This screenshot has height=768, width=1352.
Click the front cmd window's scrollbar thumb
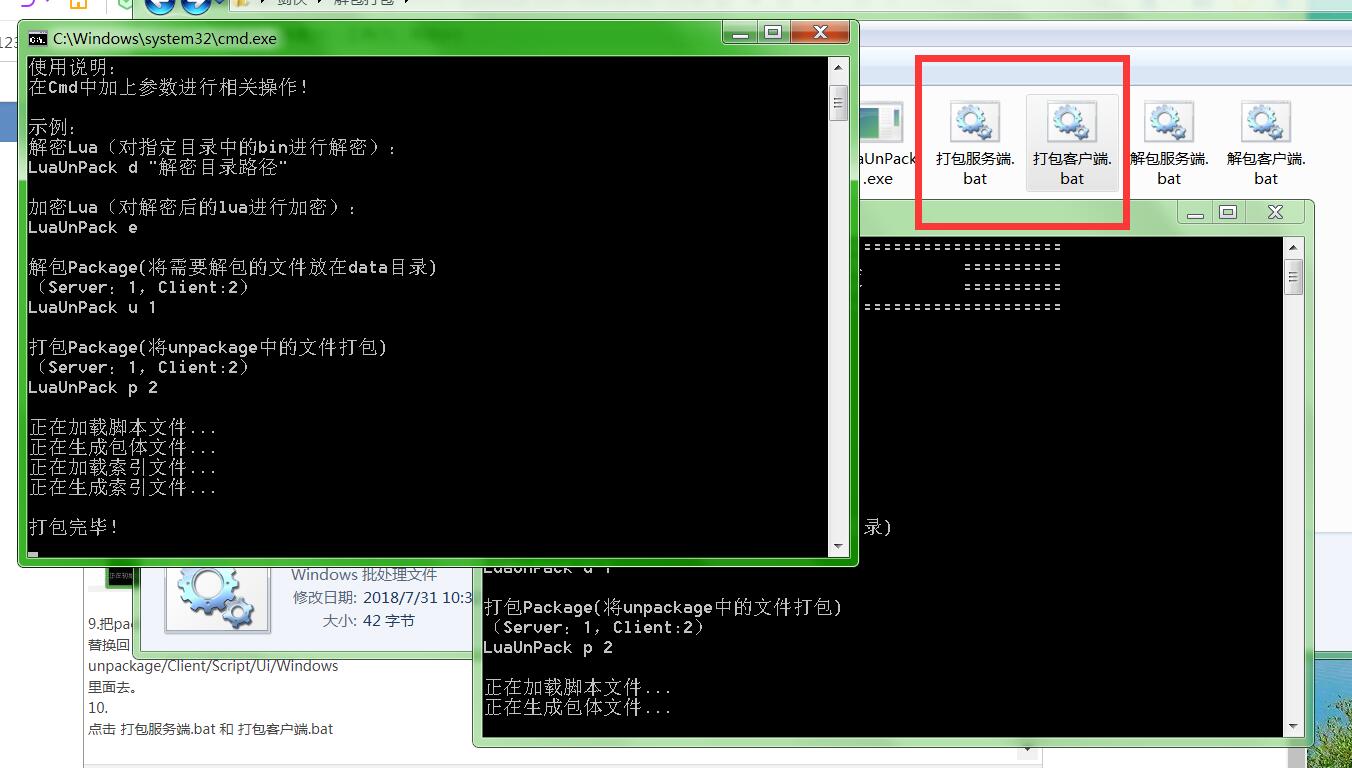tap(838, 102)
